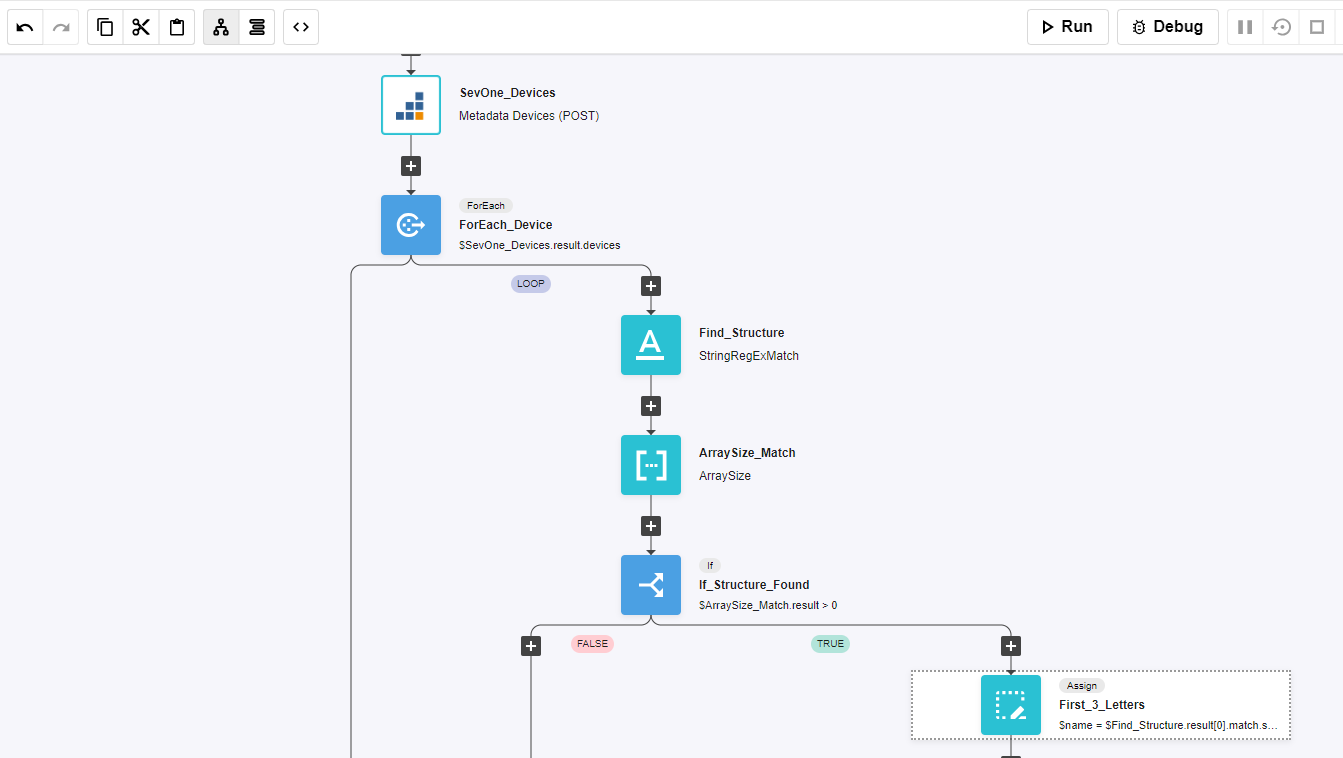This screenshot has height=758, width=1343.
Task: Select the ArraySize_Match block icon
Action: 651,465
